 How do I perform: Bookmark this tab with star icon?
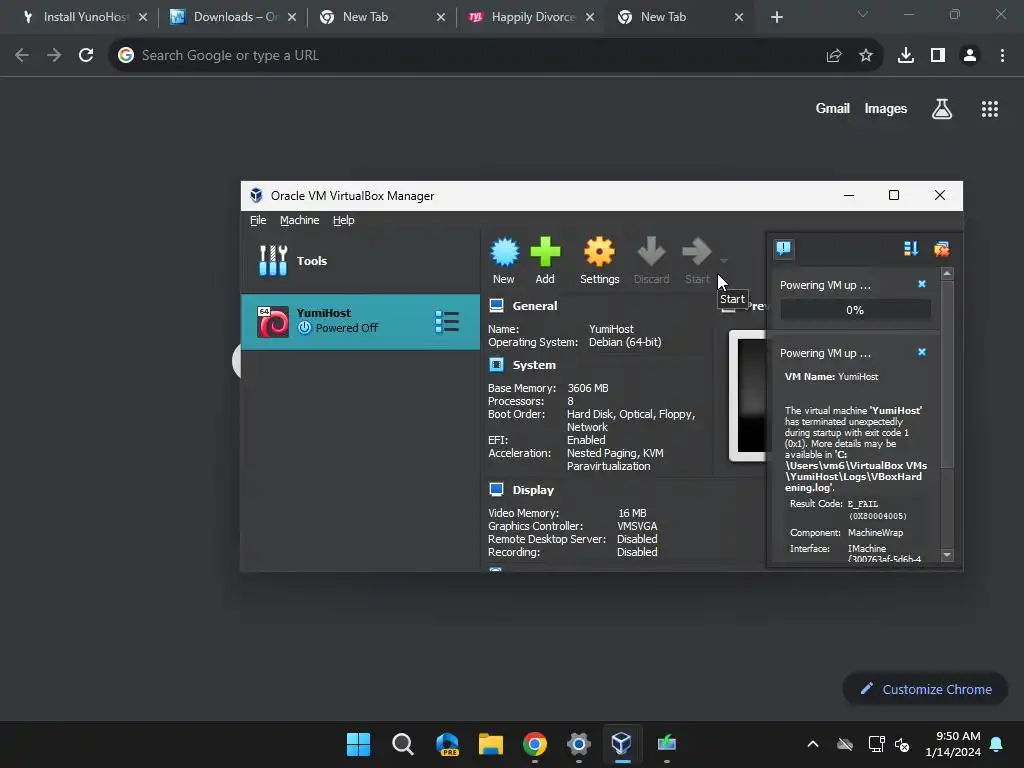[x=865, y=56]
